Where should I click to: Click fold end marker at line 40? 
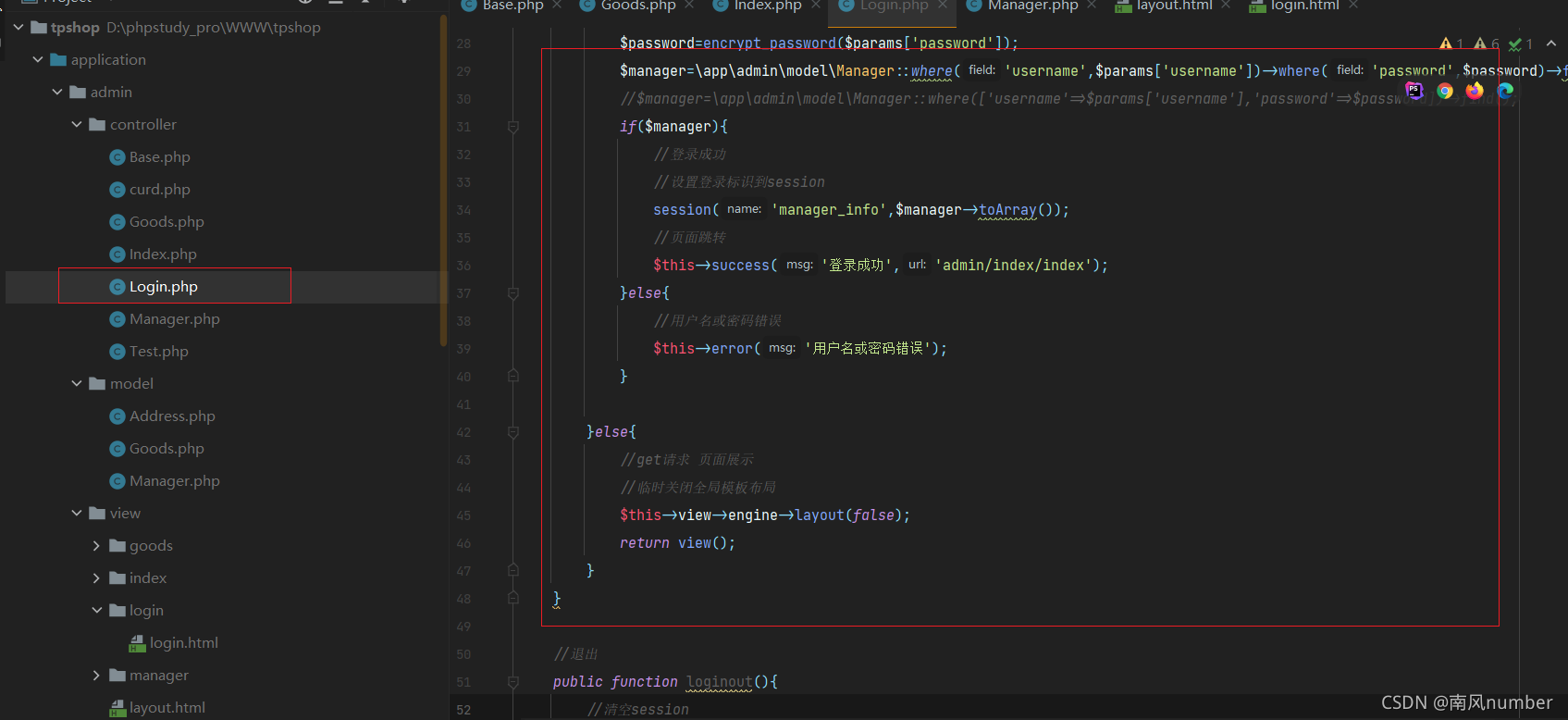pos(513,377)
